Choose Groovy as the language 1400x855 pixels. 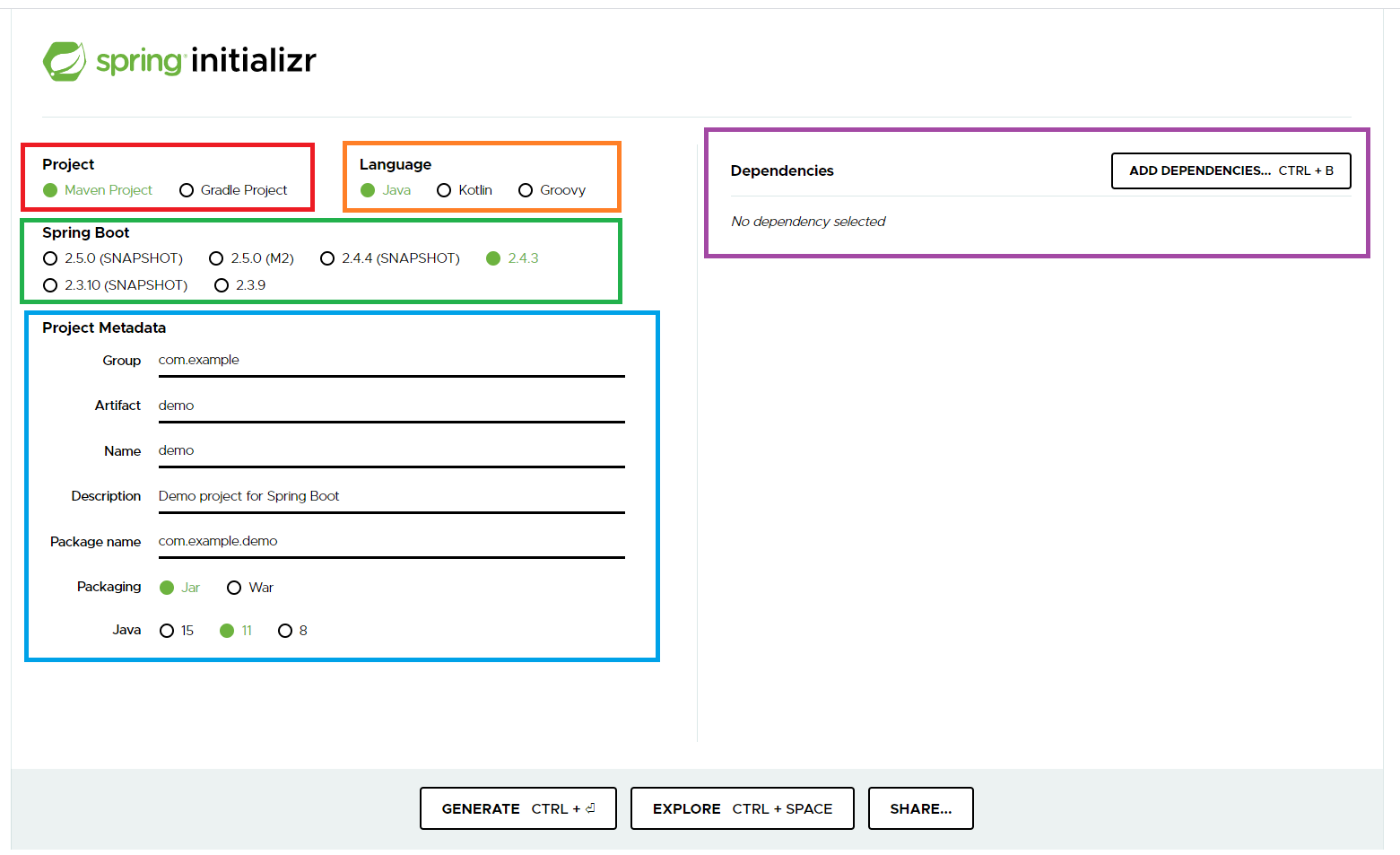552,190
